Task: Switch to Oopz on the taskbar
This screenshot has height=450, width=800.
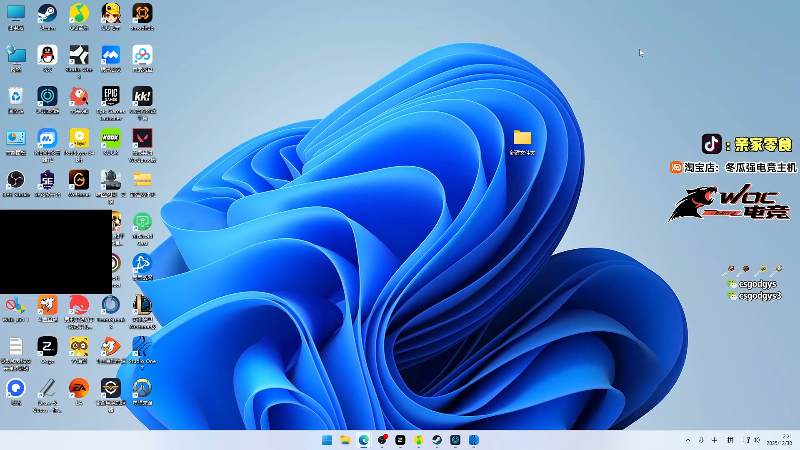Action: pyautogui.click(x=401, y=440)
